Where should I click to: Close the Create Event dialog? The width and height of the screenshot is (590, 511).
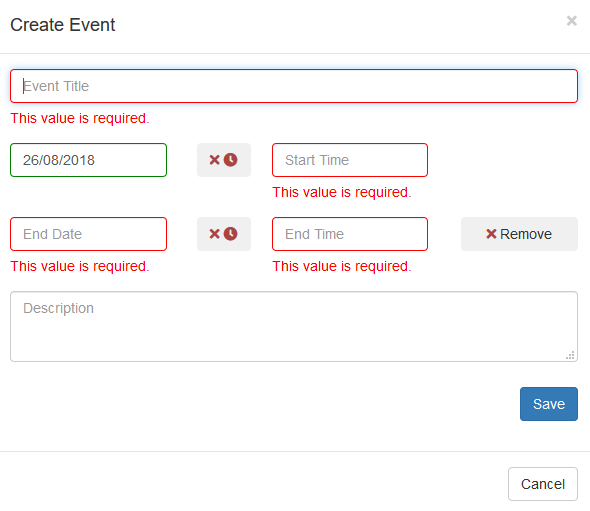[572, 21]
